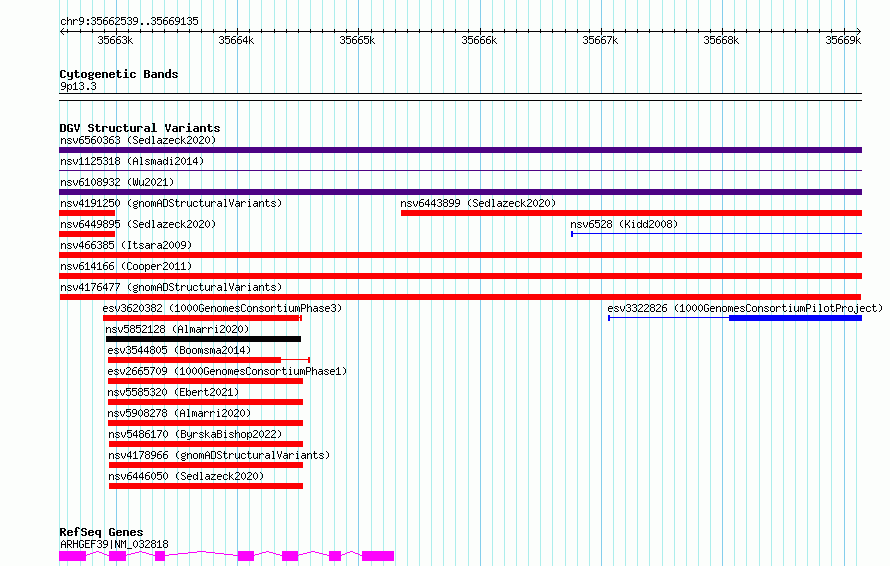Select the red bar under esv2665709
This screenshot has width=890, height=566.
coord(205,381)
